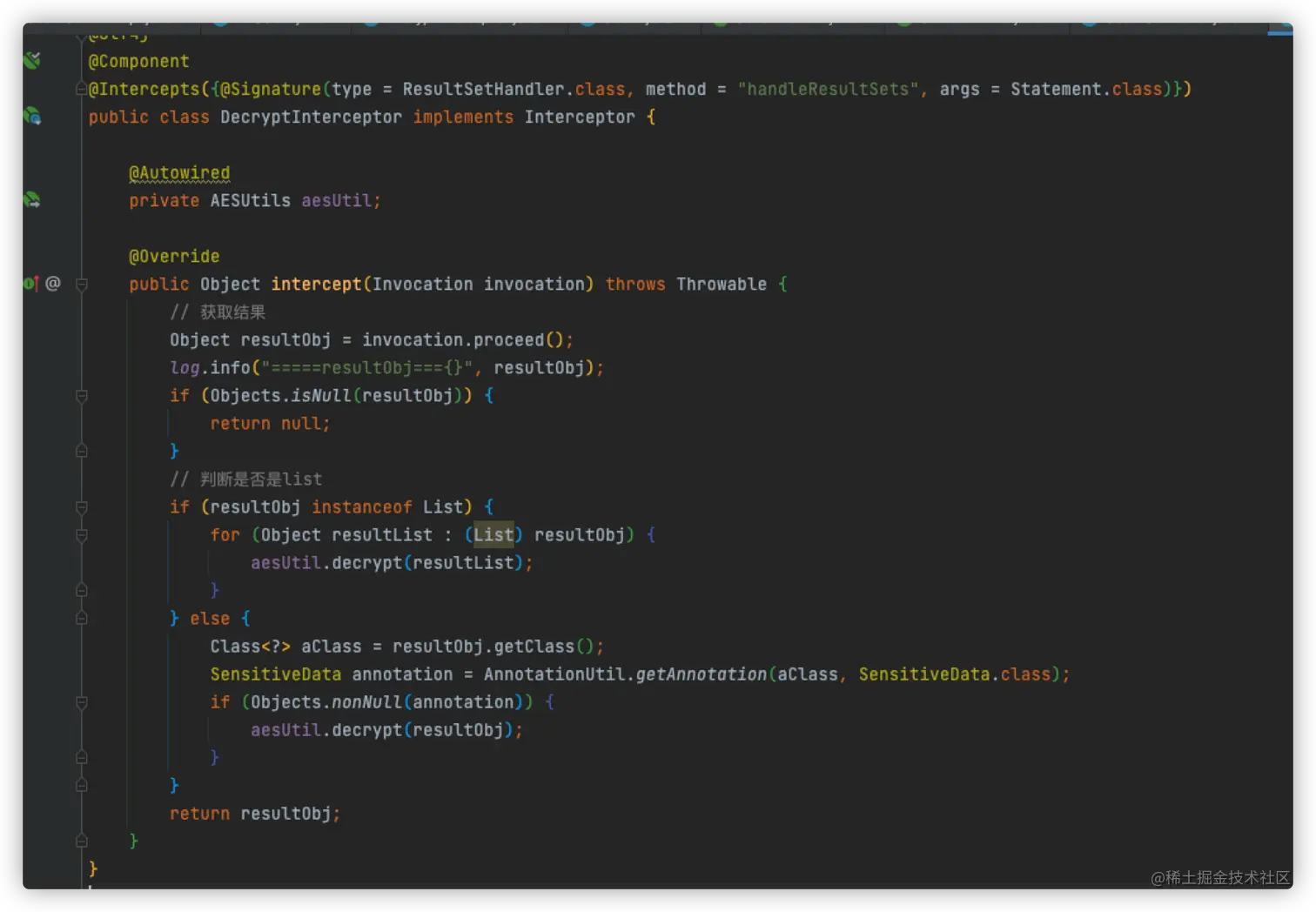
Task: Collapse the fold at resultObj instanceof List line
Action: (81, 506)
